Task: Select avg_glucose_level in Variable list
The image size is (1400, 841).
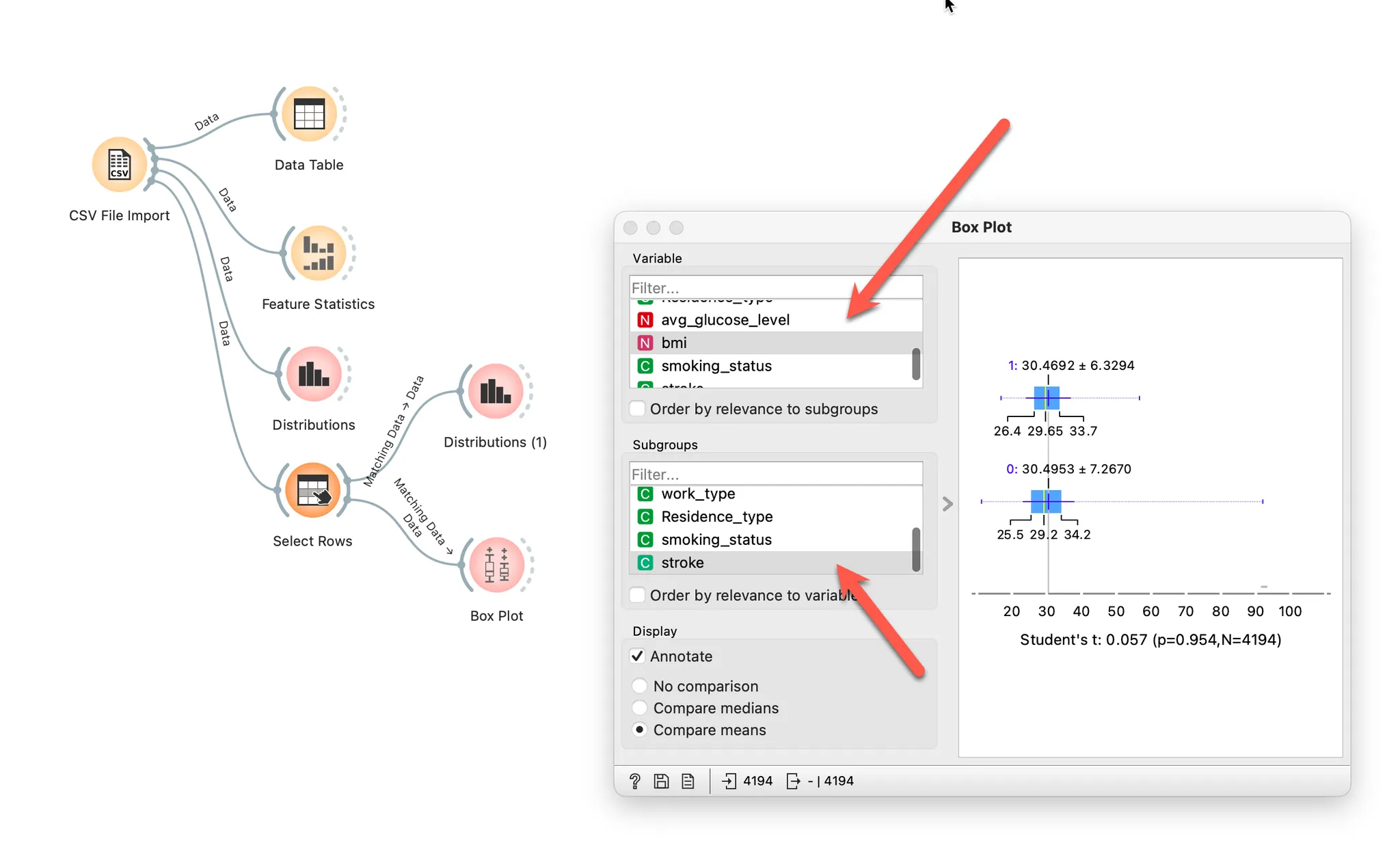Action: pyautogui.click(x=725, y=320)
